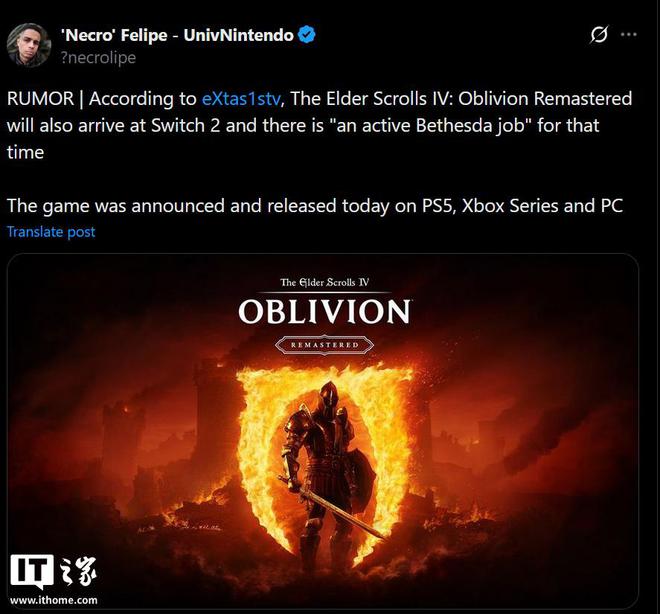This screenshot has height=614, width=660.
Task: Click the blue verified checkmark badge
Action: pos(307,35)
